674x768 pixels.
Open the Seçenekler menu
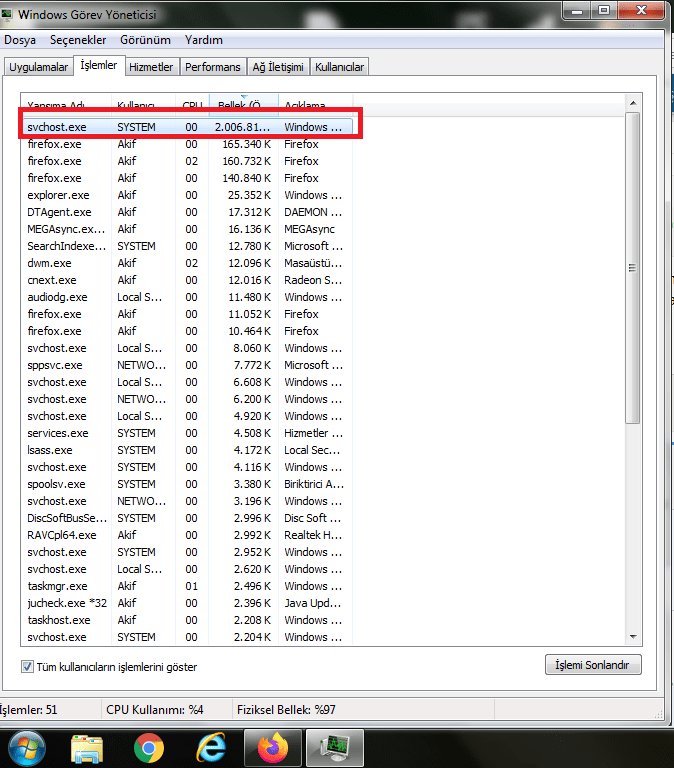point(78,40)
